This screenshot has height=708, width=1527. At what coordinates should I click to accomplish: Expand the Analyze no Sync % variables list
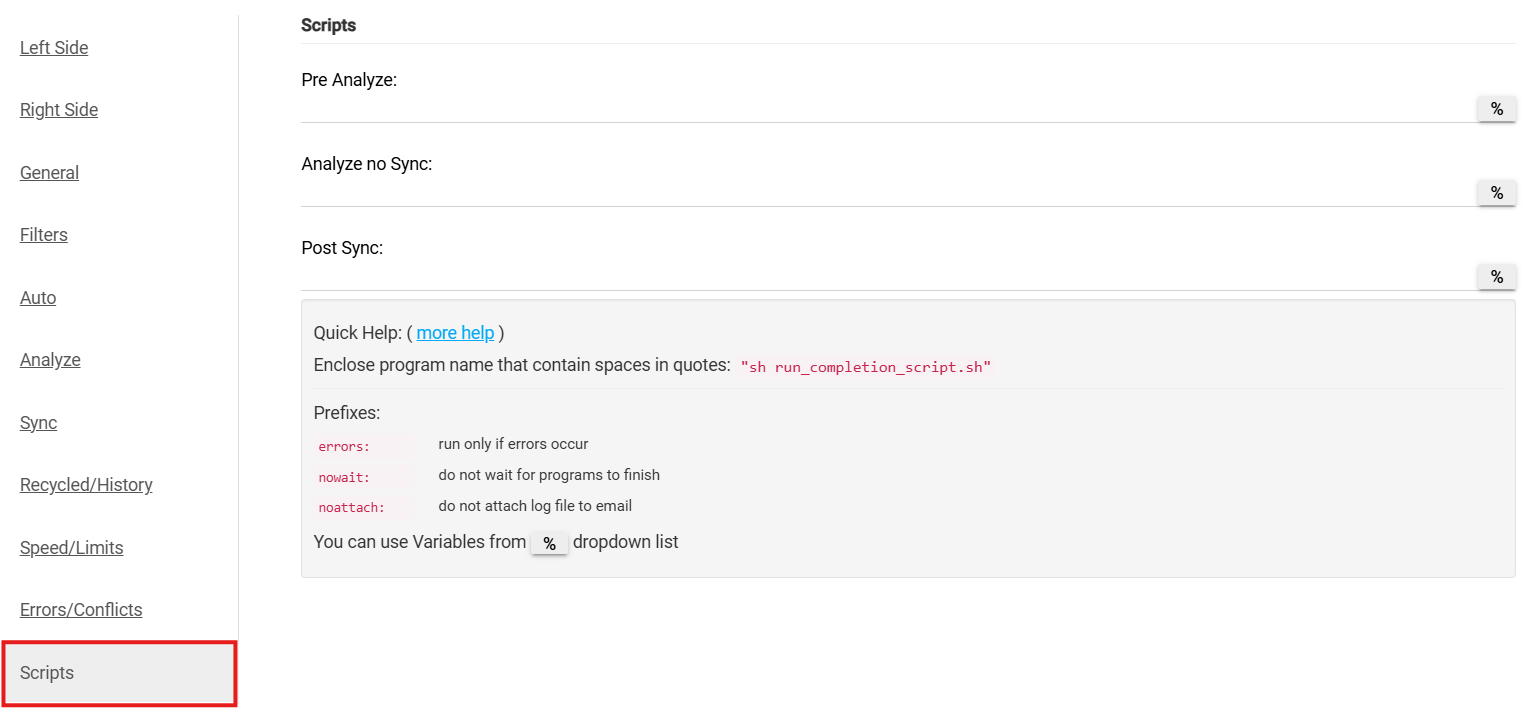pyautogui.click(x=1496, y=193)
